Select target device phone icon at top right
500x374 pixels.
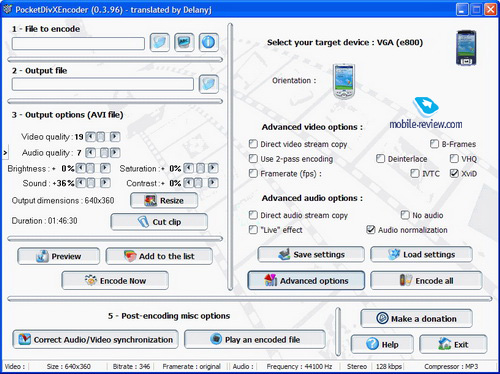pyautogui.click(x=466, y=48)
